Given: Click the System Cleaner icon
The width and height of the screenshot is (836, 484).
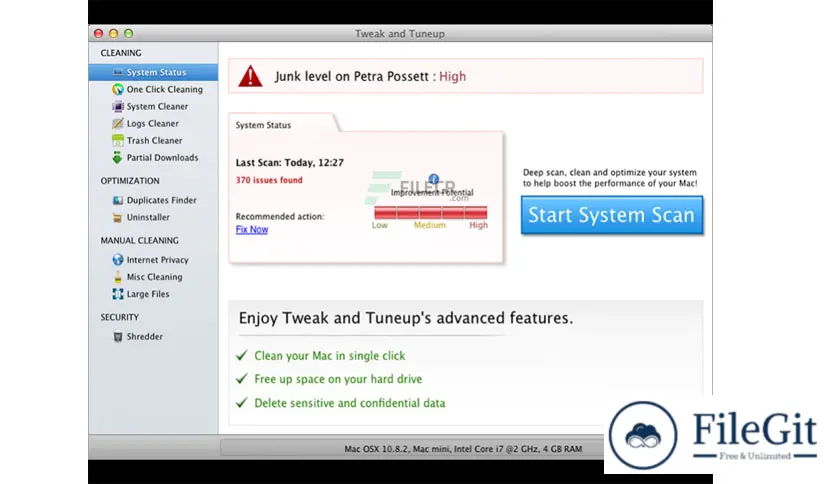Looking at the screenshot, I should [118, 106].
